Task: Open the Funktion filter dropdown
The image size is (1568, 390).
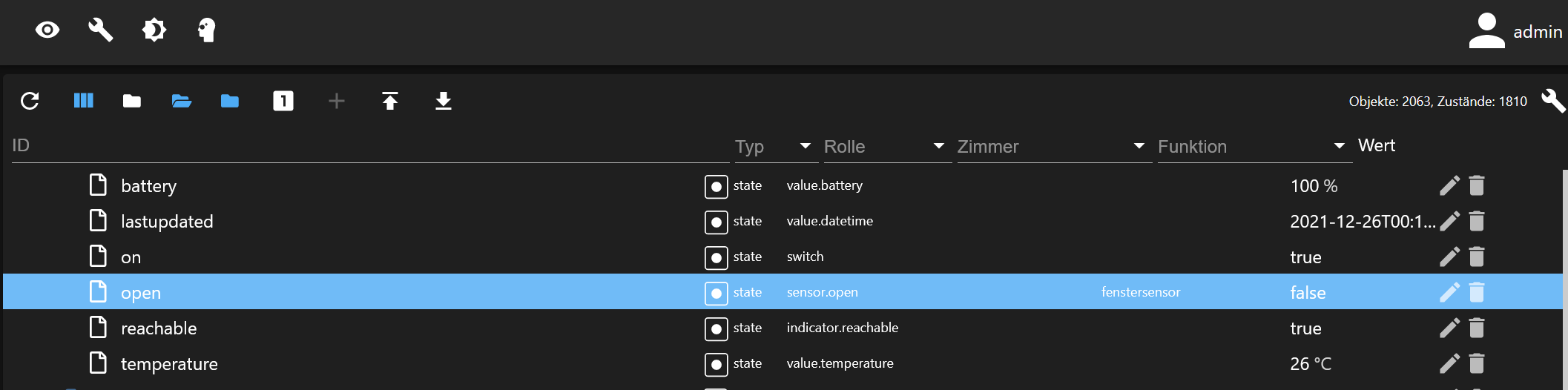Action: (x=1339, y=146)
